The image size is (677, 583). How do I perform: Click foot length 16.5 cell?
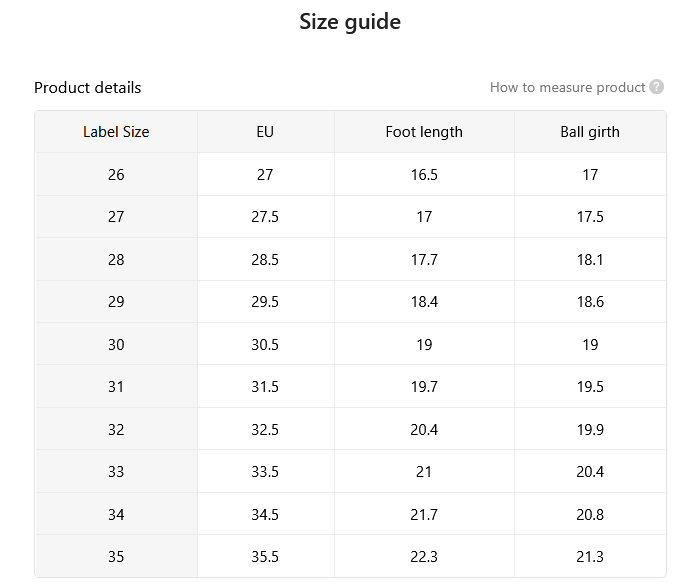[x=424, y=174]
